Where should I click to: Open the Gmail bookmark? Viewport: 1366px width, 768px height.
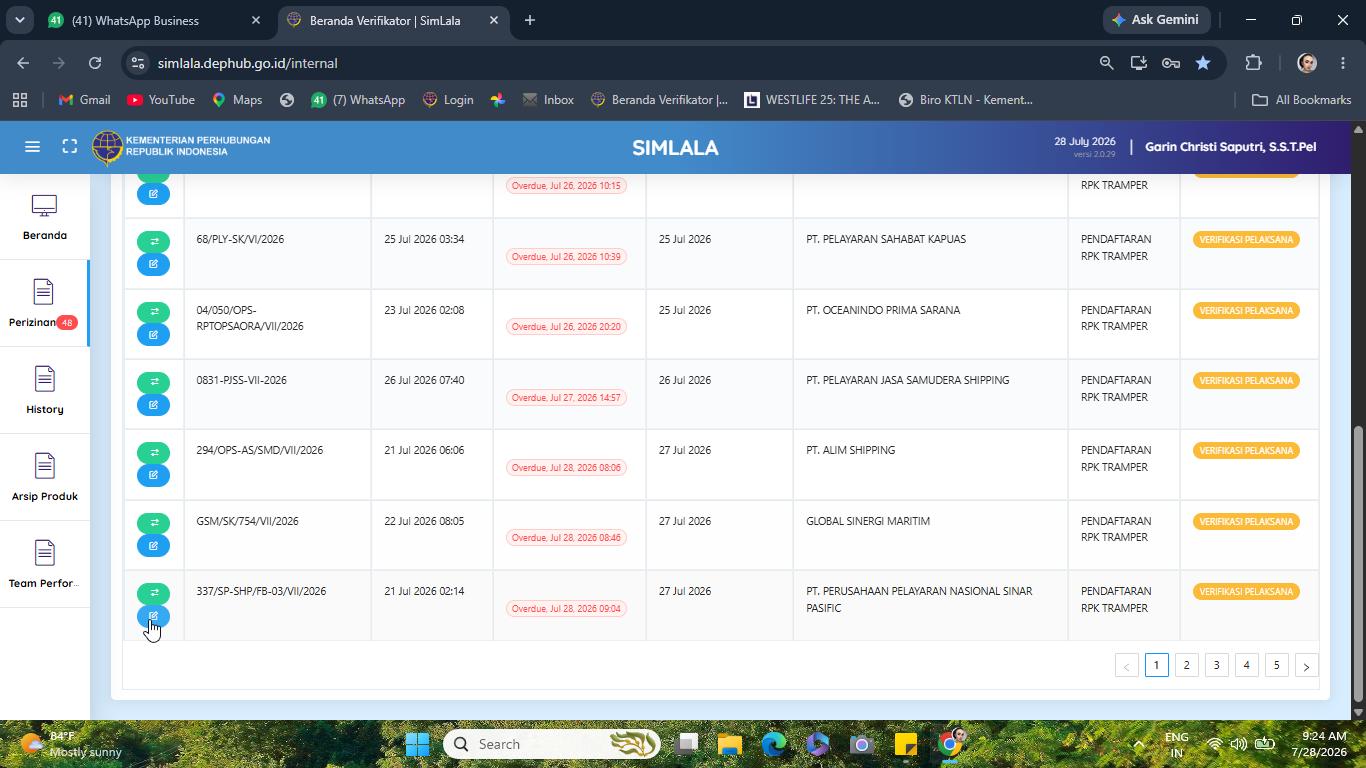pyautogui.click(x=84, y=100)
